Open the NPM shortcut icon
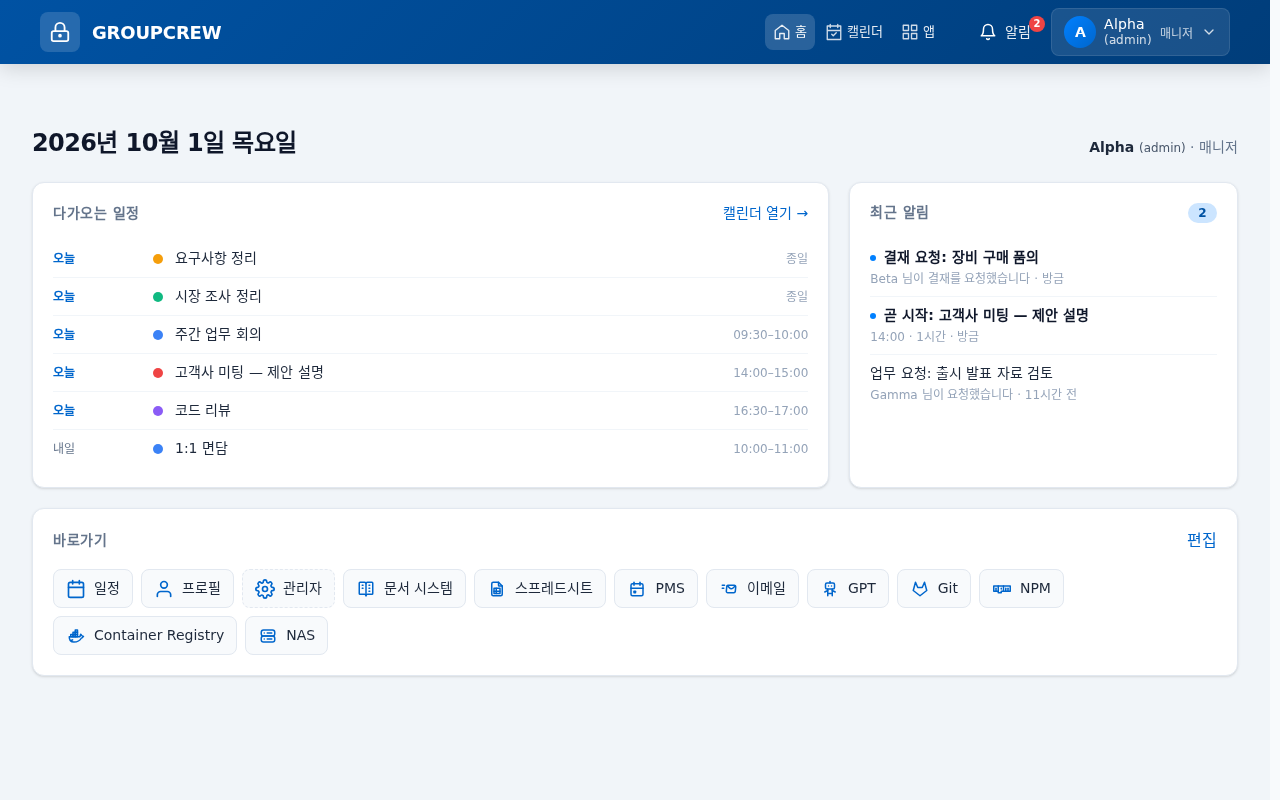 pos(1002,589)
